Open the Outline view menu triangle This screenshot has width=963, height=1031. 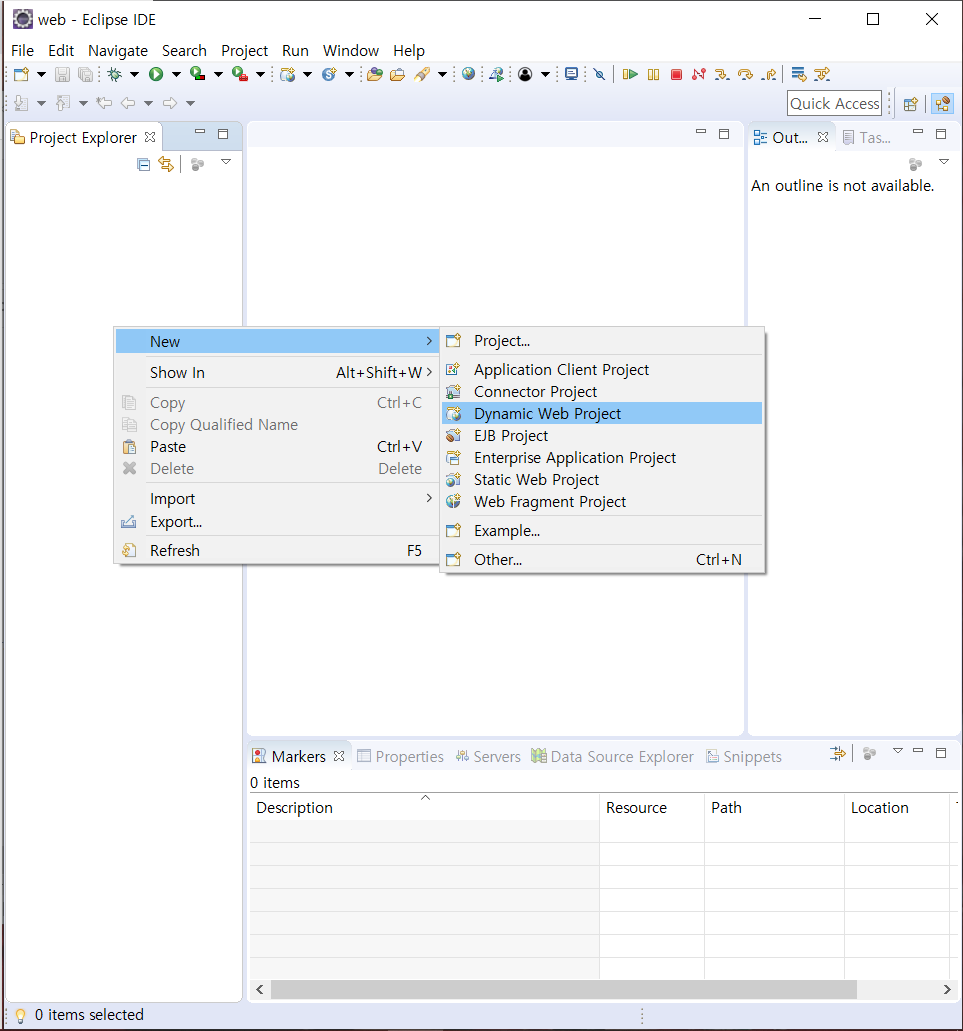(944, 162)
